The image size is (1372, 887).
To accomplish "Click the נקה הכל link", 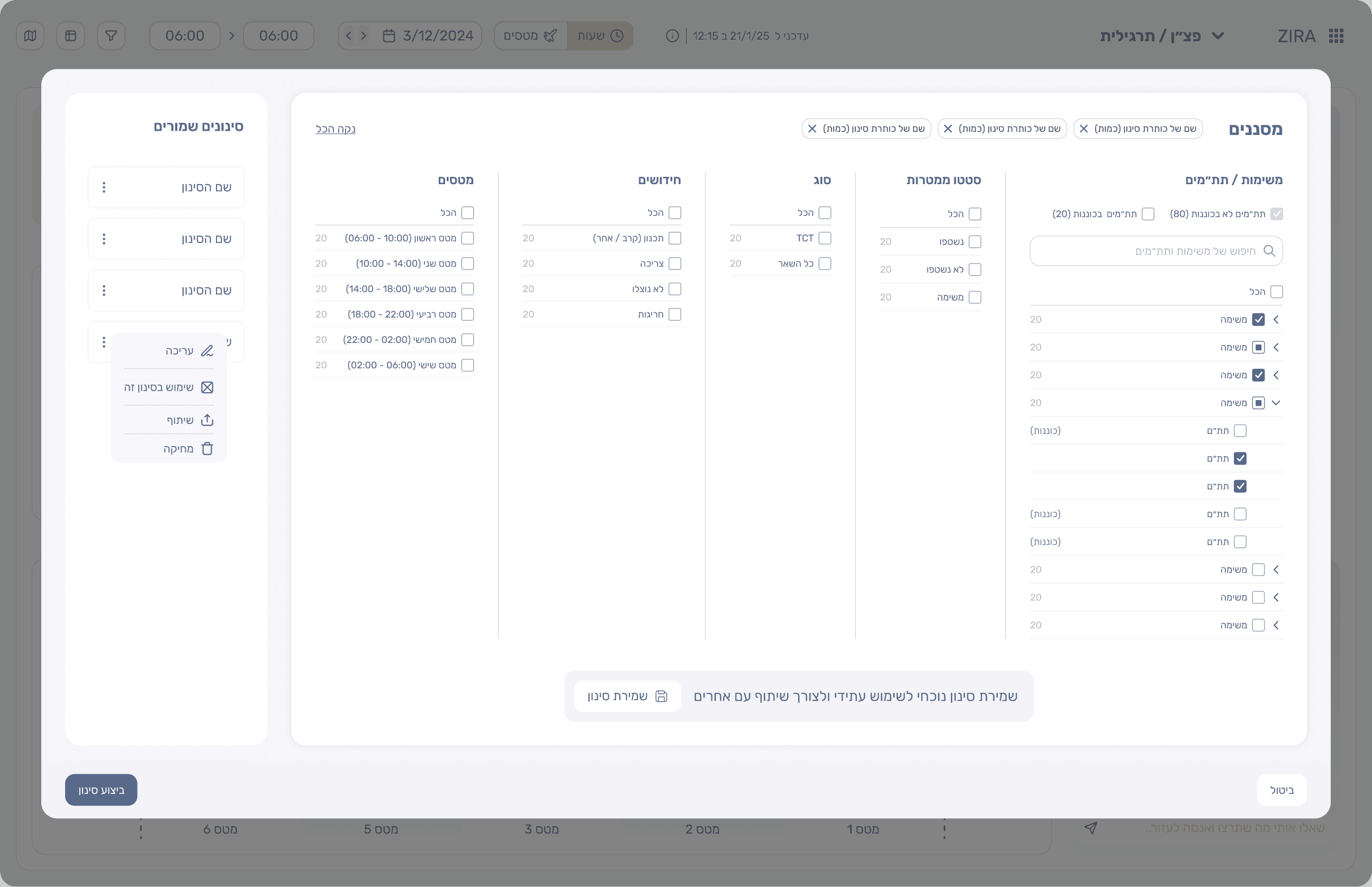I will click(x=335, y=129).
